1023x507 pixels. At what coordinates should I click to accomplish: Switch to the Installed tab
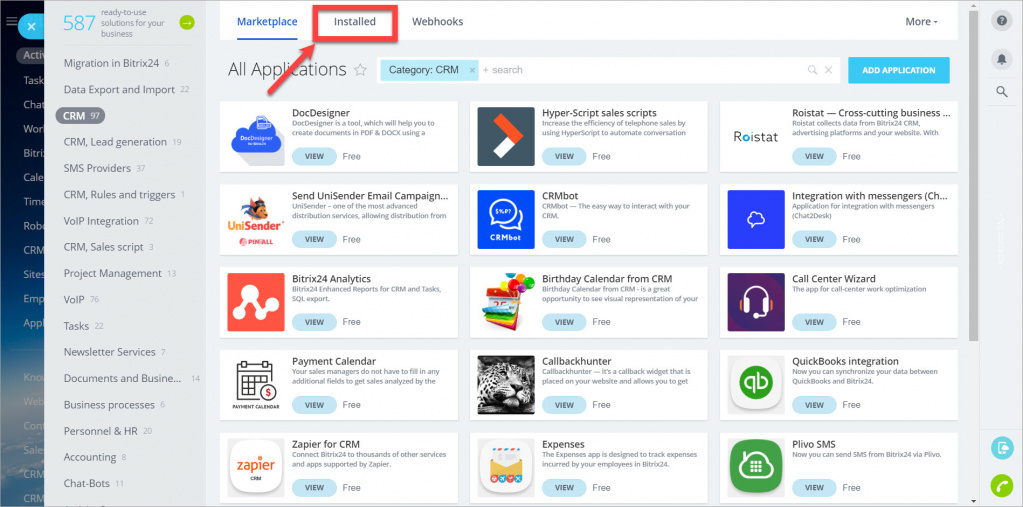(355, 22)
